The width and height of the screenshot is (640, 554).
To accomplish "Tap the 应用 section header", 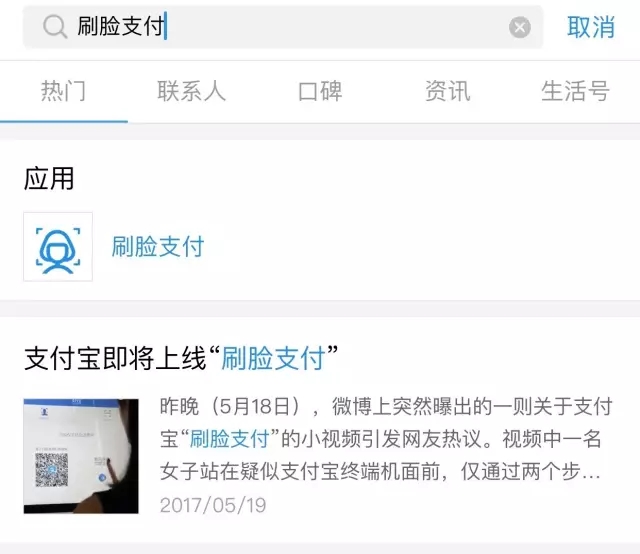I will (x=49, y=178).
